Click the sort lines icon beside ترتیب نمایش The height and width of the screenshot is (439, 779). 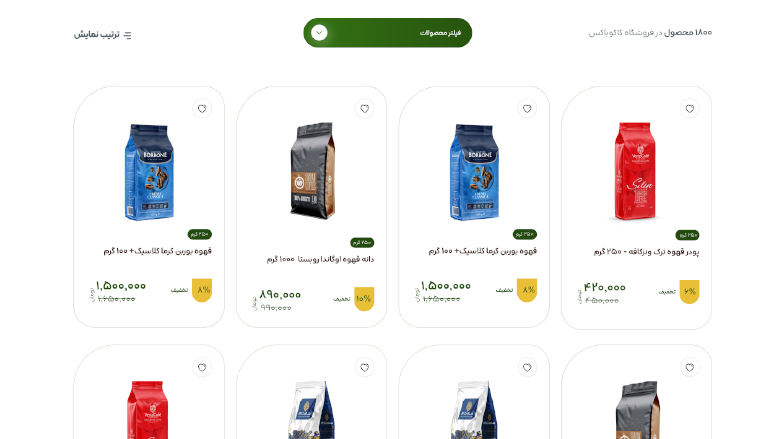[x=128, y=35]
